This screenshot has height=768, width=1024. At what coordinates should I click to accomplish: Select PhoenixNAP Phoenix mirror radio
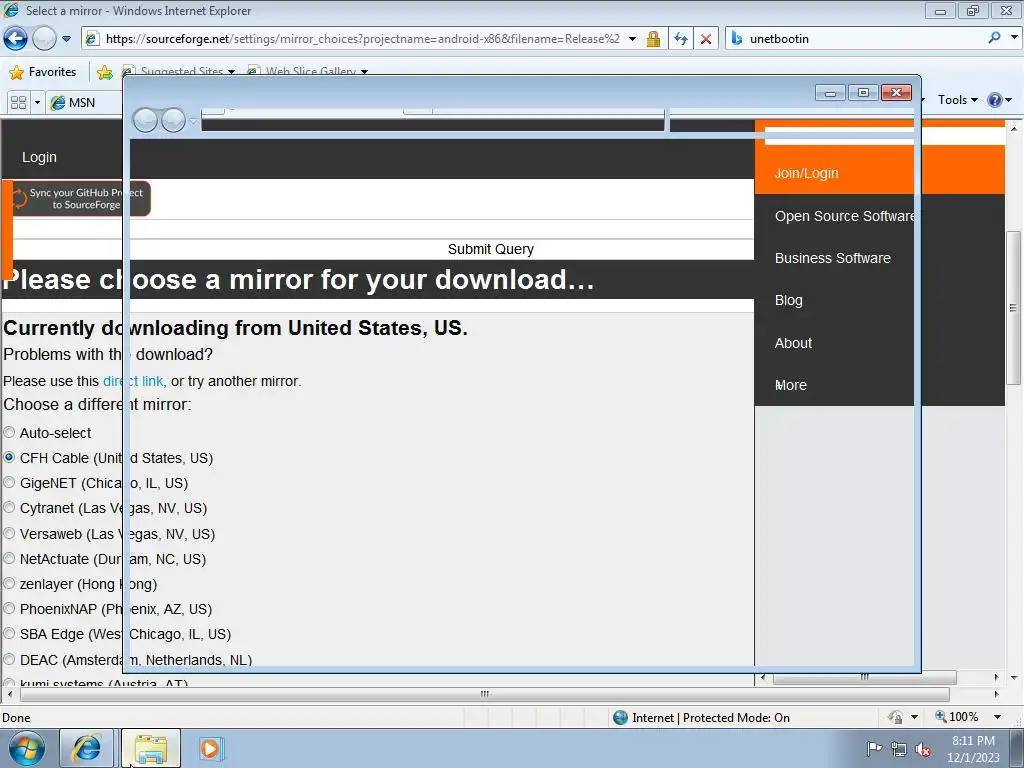click(x=9, y=609)
